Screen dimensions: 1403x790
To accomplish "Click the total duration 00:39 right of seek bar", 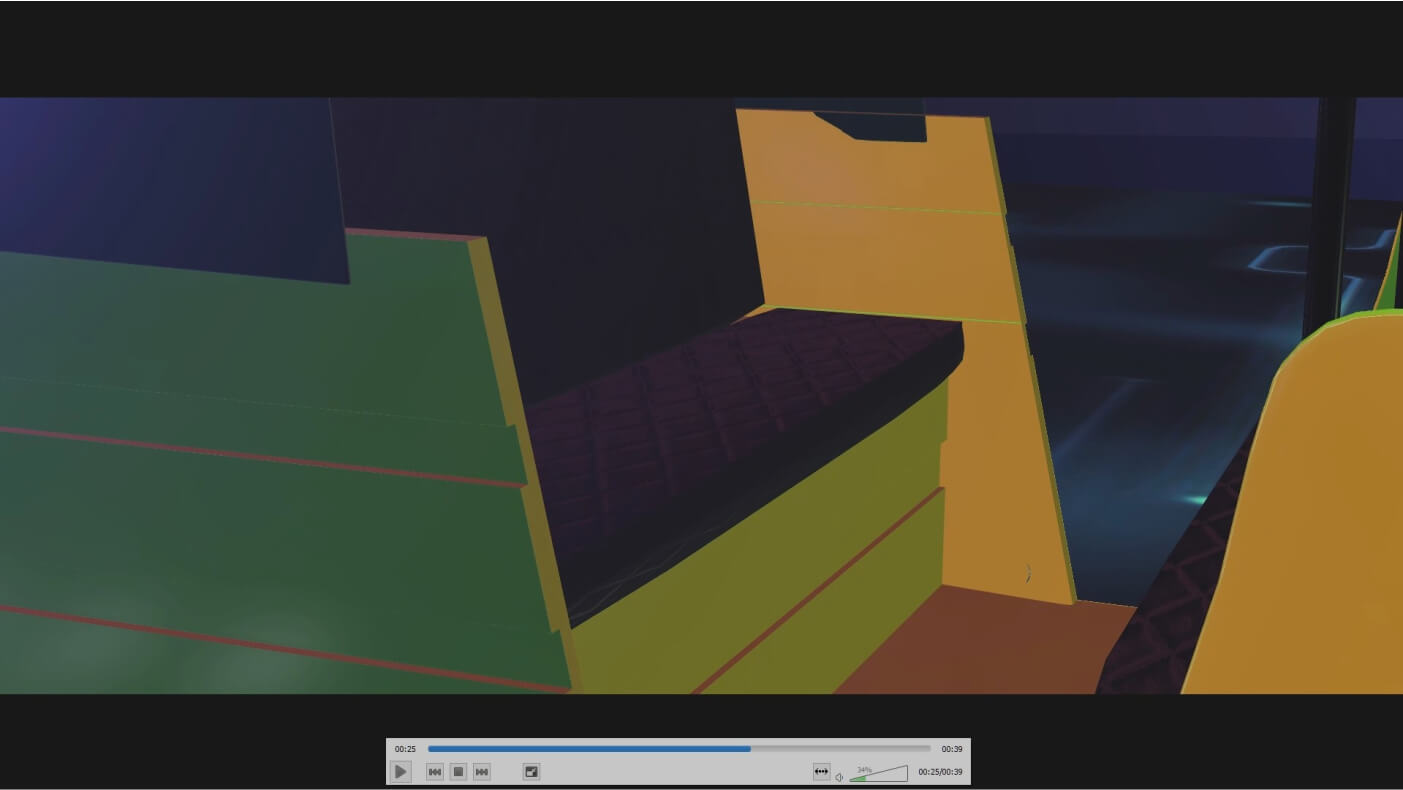I will [952, 749].
